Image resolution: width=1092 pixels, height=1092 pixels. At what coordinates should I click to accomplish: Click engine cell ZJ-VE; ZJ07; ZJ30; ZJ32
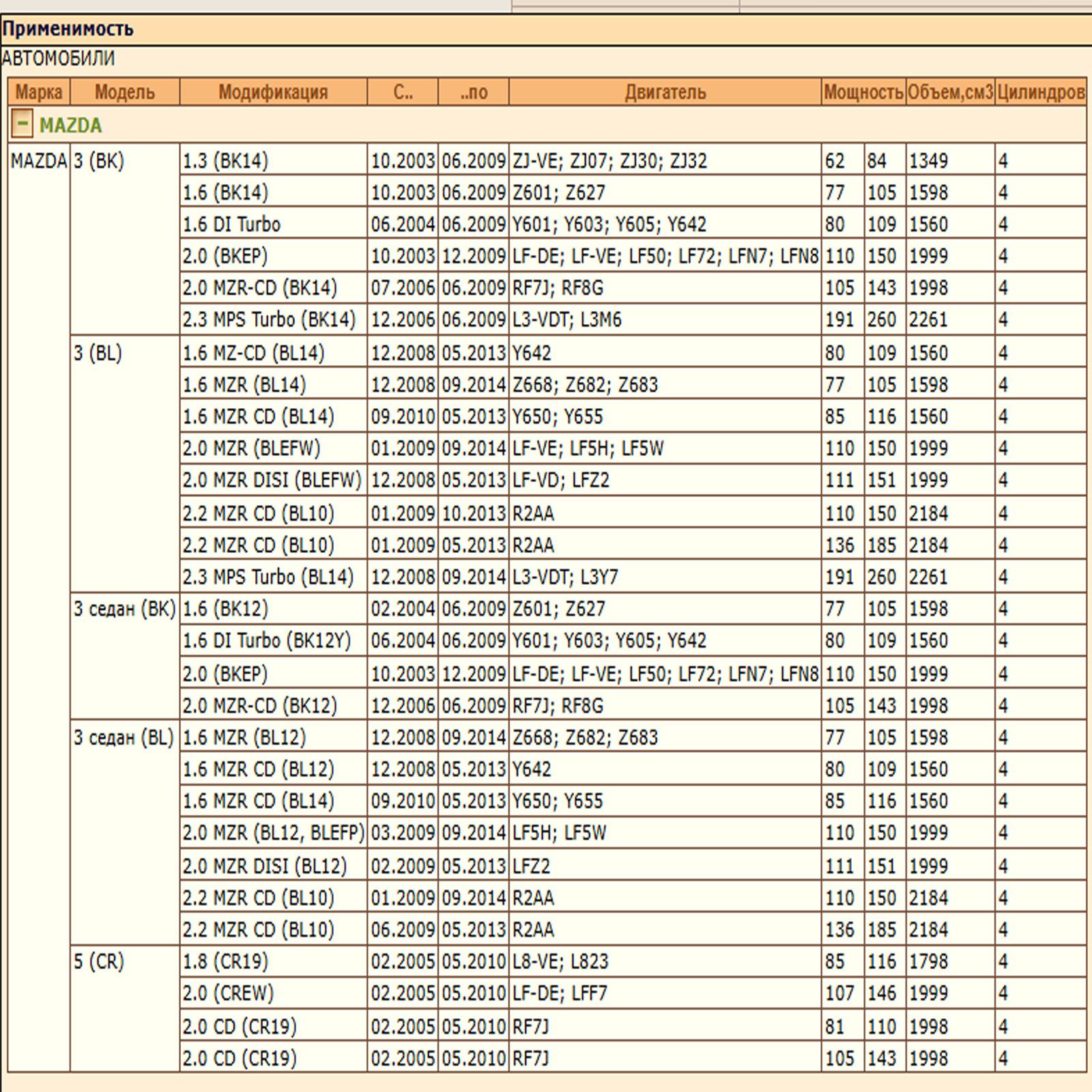click(609, 161)
